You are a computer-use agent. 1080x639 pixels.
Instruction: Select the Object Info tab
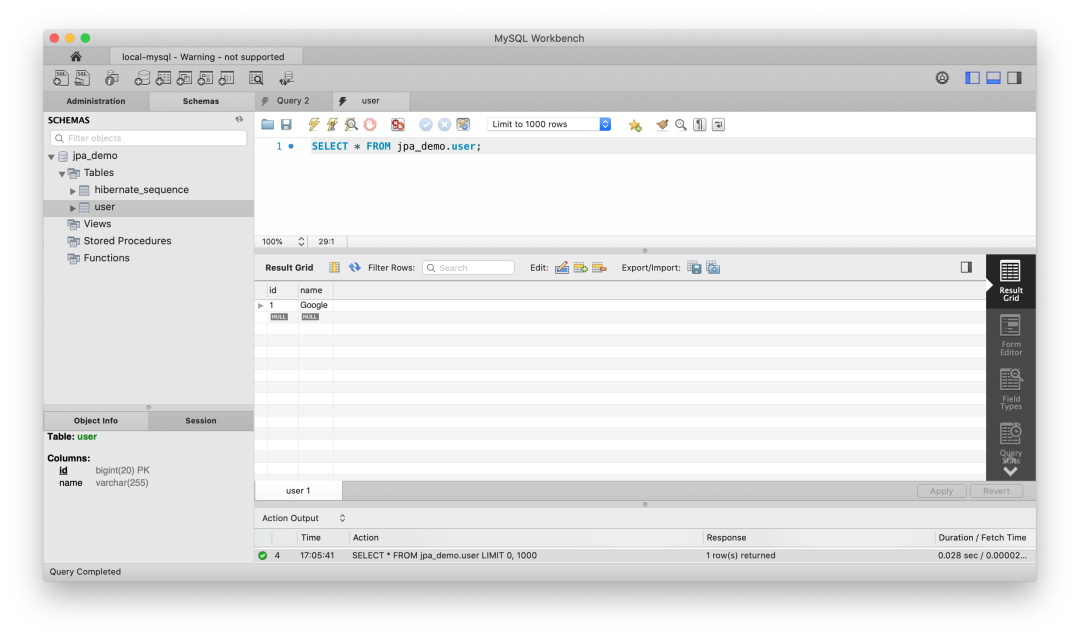click(96, 421)
